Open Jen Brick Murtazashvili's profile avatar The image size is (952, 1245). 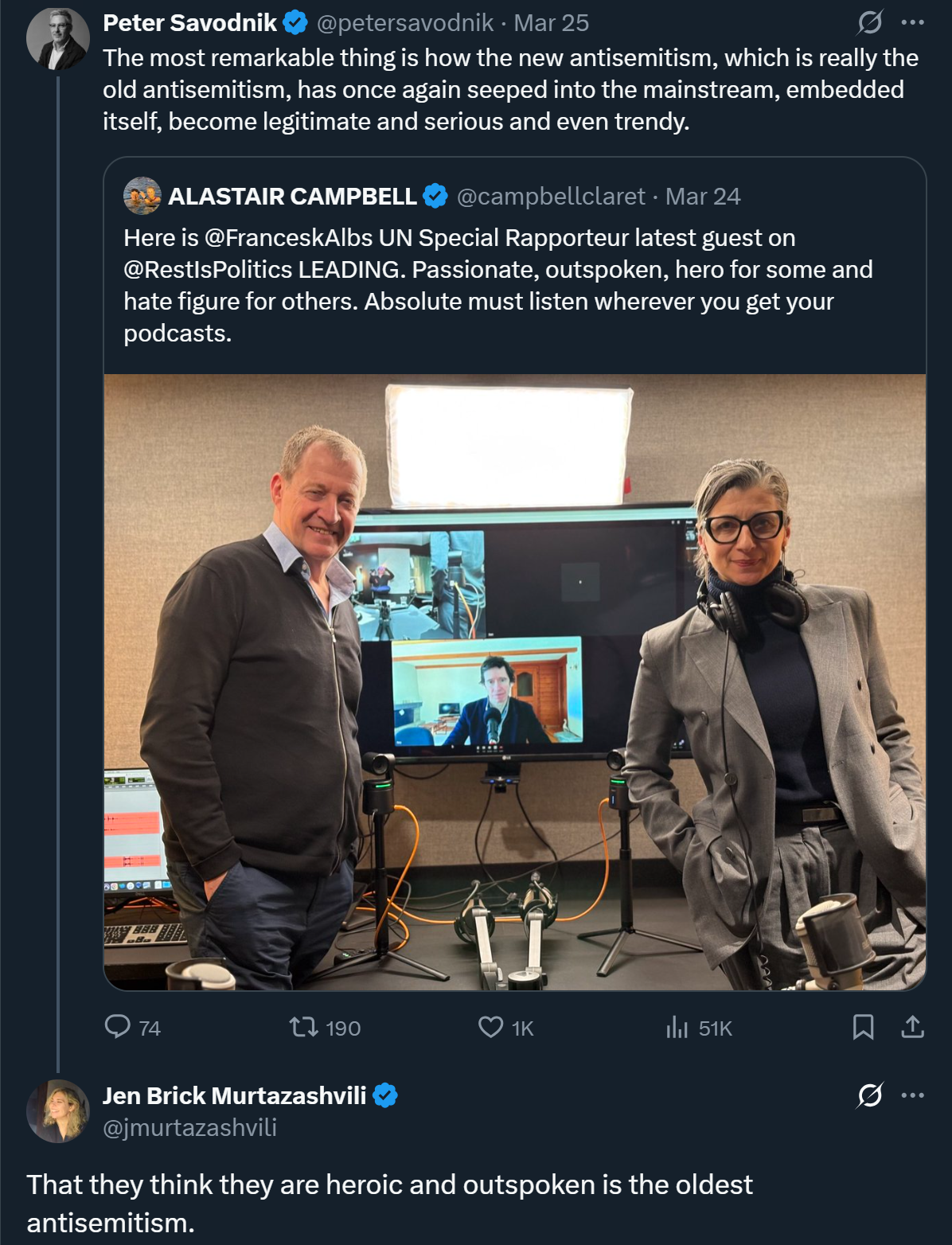(58, 1111)
